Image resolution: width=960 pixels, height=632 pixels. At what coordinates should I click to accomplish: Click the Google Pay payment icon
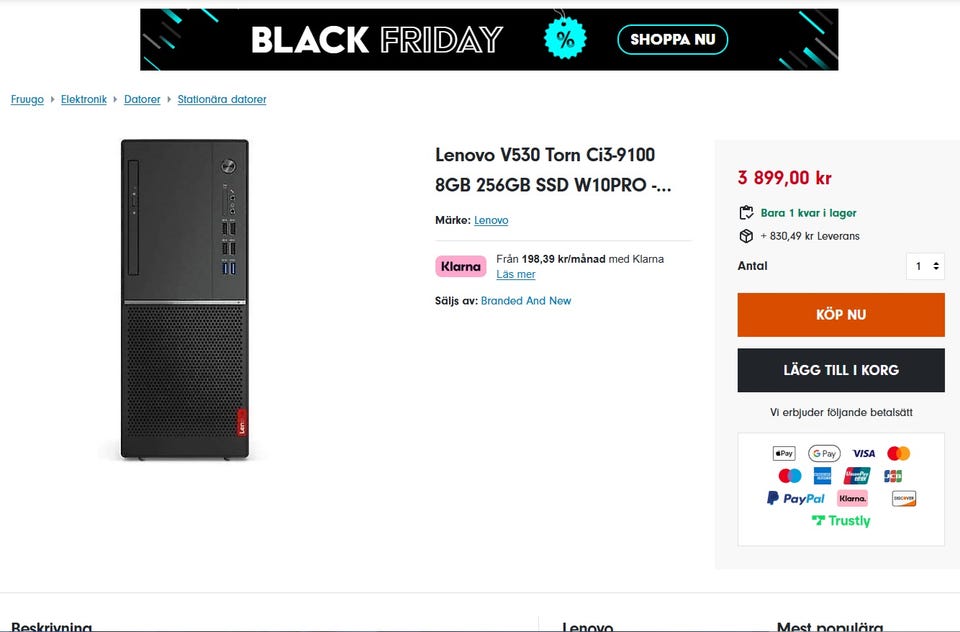coord(824,453)
